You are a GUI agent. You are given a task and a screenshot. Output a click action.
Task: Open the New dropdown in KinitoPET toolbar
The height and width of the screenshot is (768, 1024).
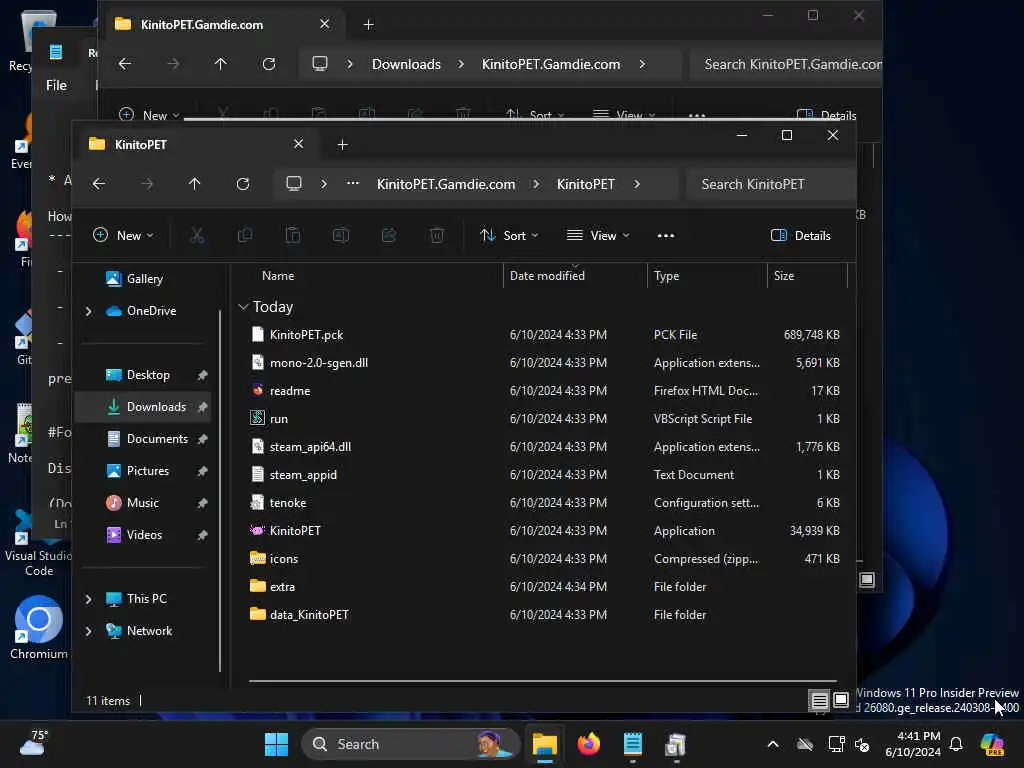tap(123, 236)
